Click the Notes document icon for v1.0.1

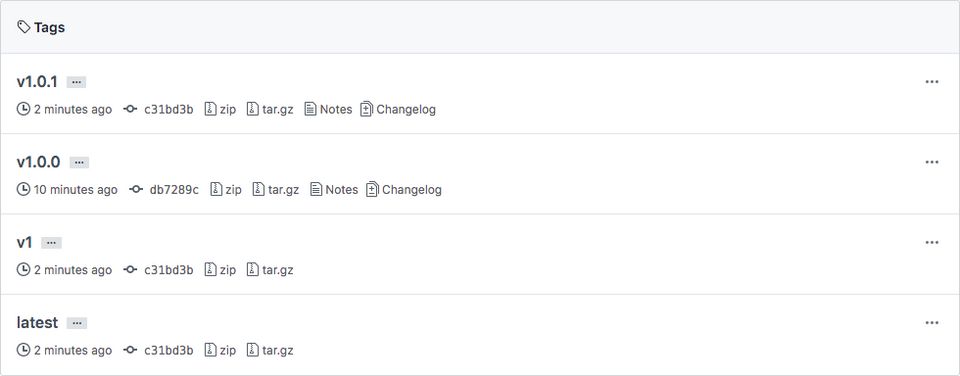[x=310, y=110]
